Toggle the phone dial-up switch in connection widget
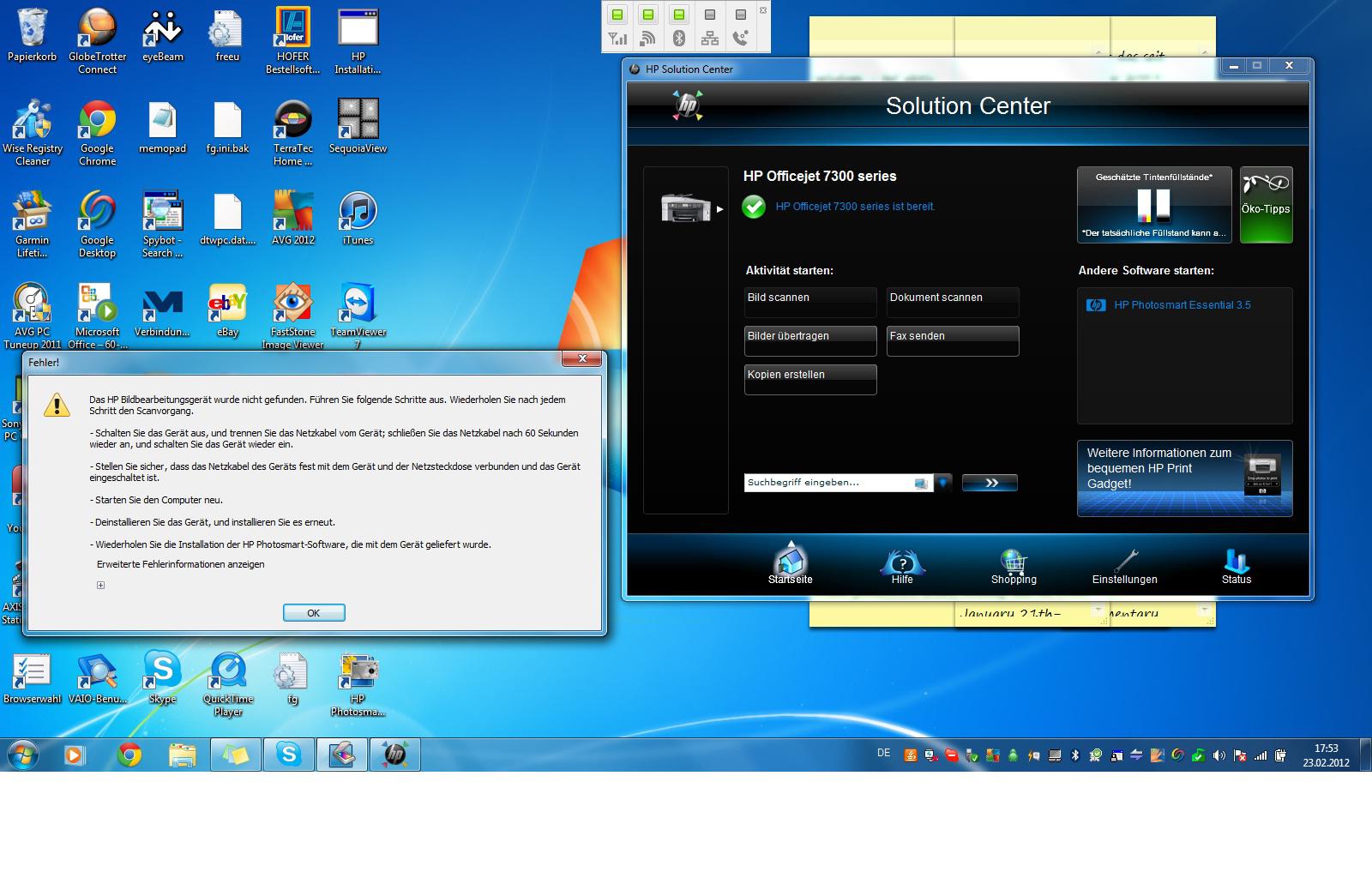This screenshot has width=1372, height=878. [x=741, y=15]
